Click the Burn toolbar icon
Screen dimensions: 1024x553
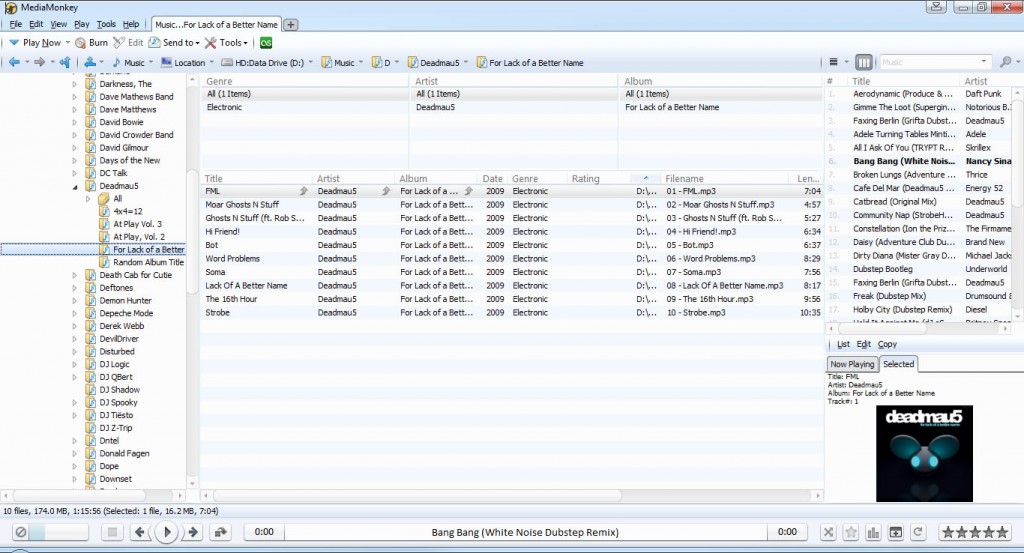(x=91, y=43)
